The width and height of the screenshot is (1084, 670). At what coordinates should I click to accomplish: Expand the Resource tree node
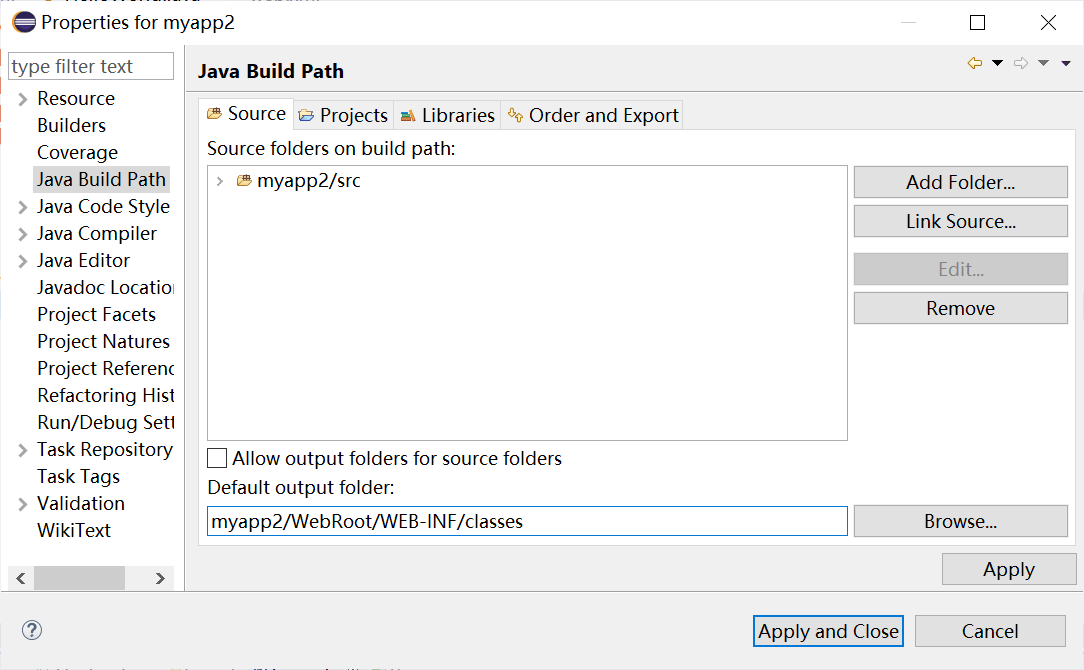click(x=23, y=99)
